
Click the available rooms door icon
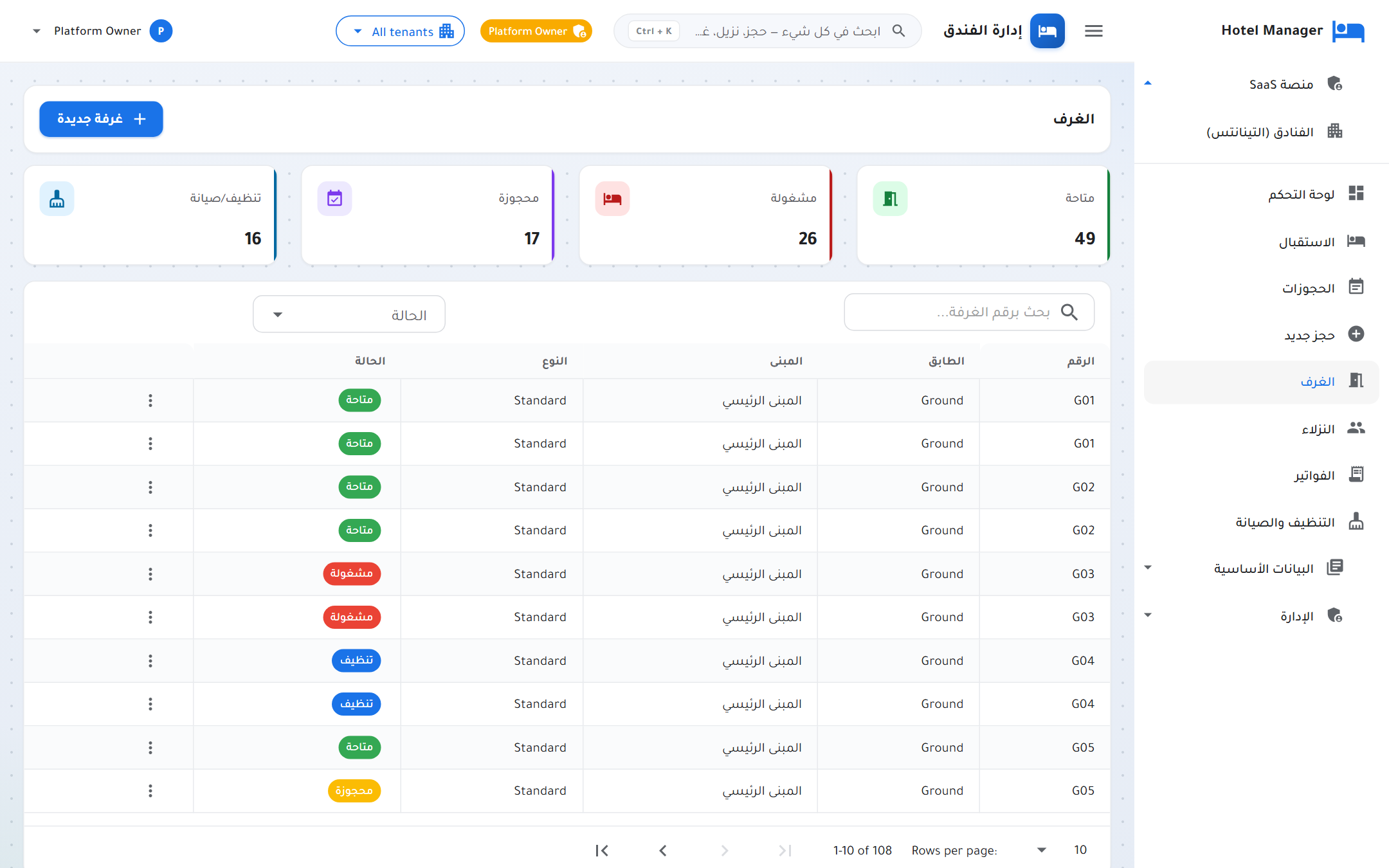coord(890,199)
